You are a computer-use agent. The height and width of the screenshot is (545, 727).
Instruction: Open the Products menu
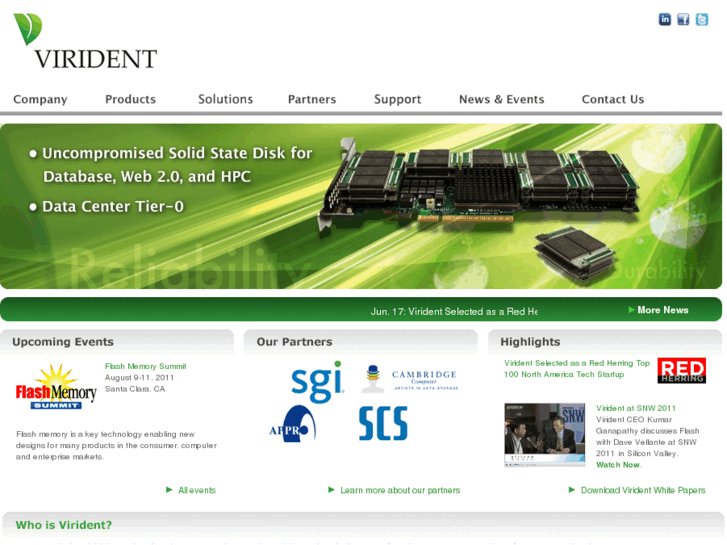130,99
